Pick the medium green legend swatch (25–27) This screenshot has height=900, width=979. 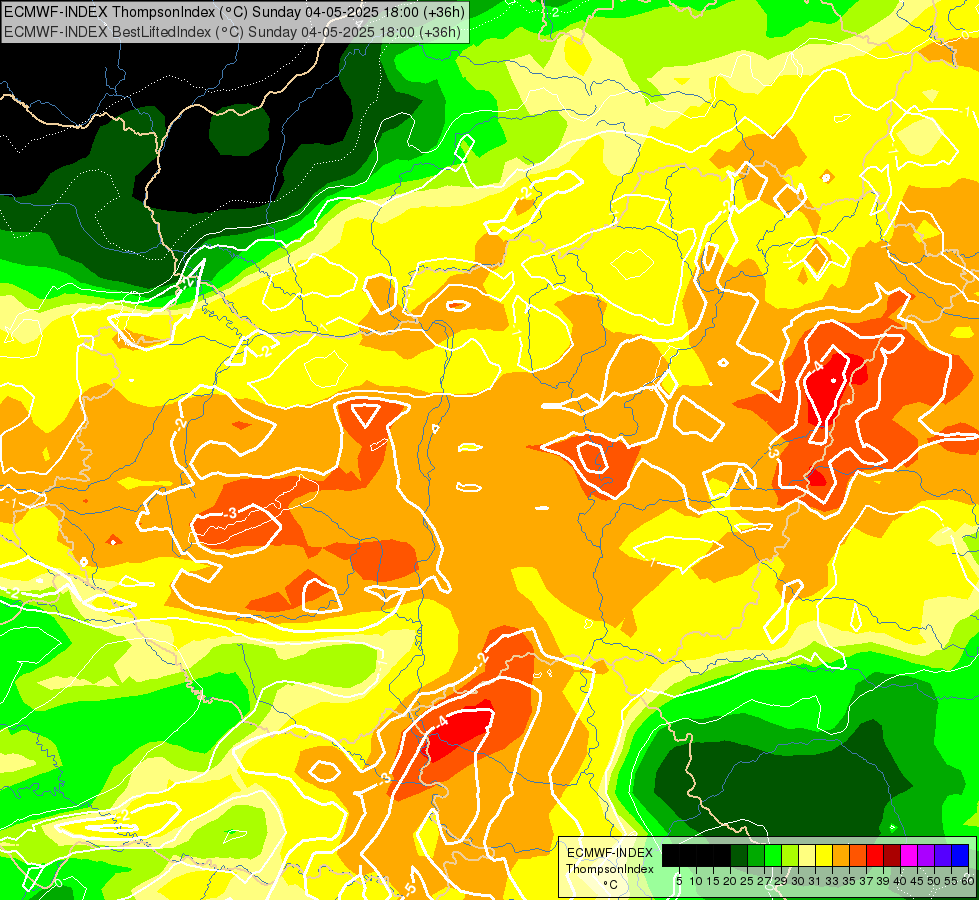756,856
